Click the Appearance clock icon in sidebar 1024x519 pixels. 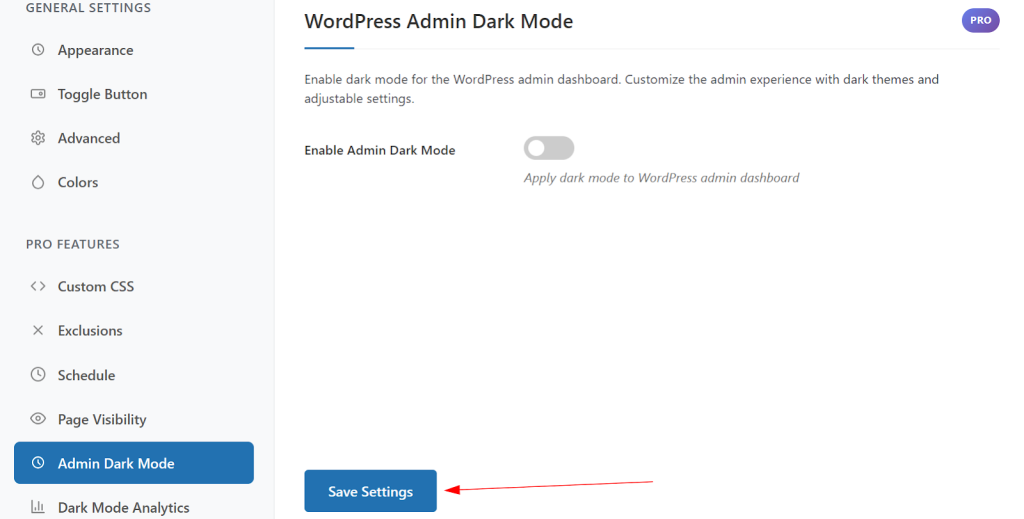(38, 50)
